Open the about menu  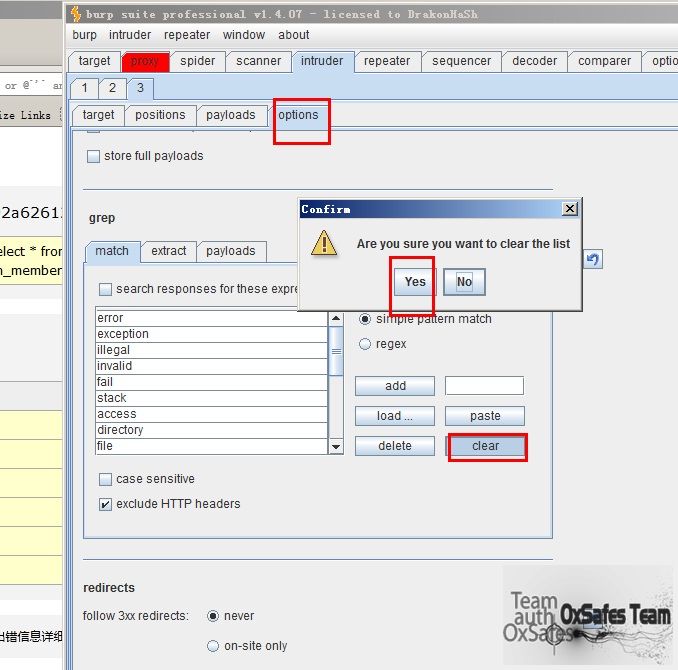click(x=294, y=35)
